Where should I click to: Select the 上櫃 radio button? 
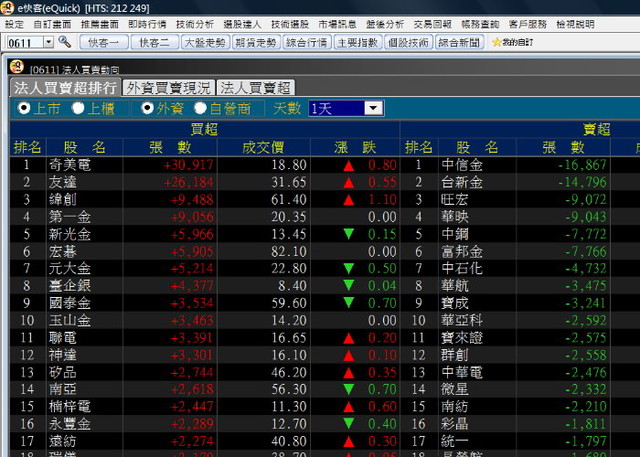coord(78,108)
